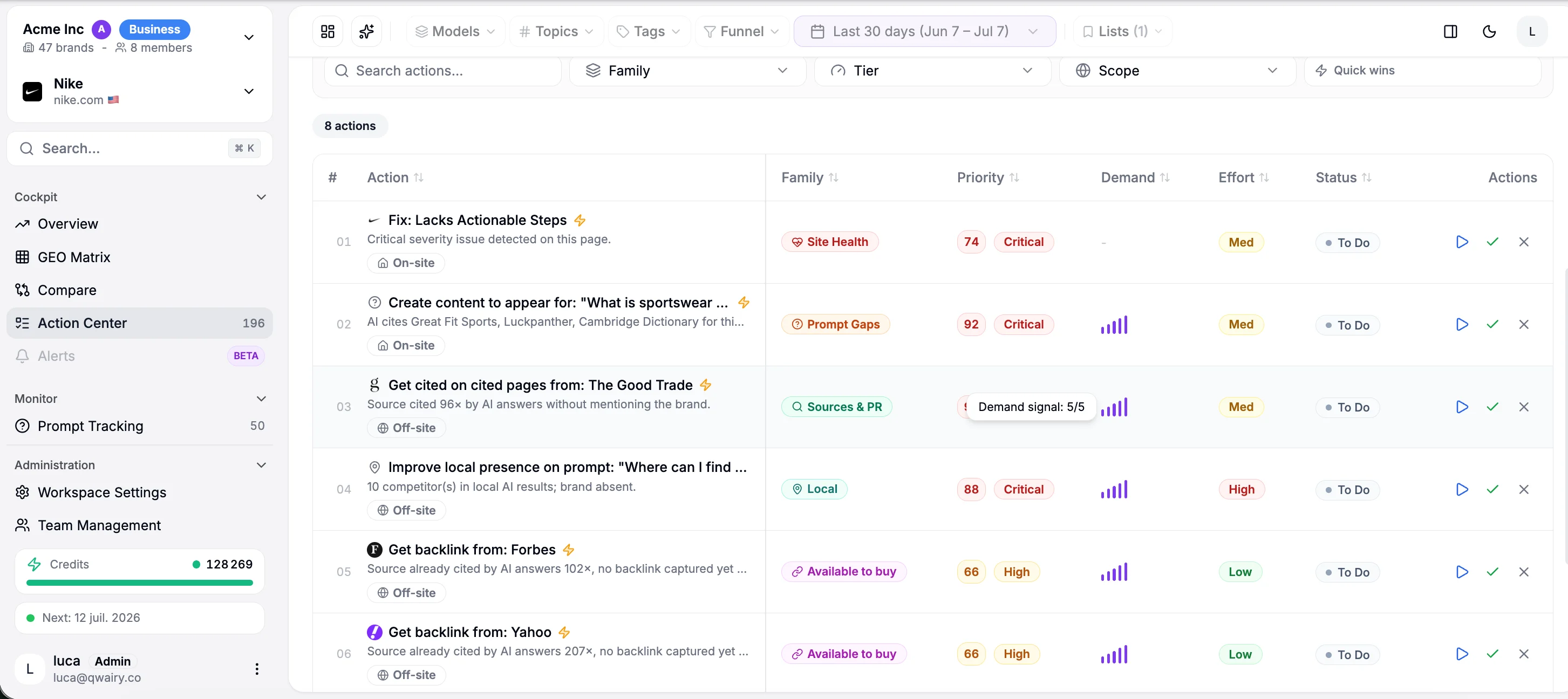
Task: Sort the table by Priority column
Action: tap(987, 177)
